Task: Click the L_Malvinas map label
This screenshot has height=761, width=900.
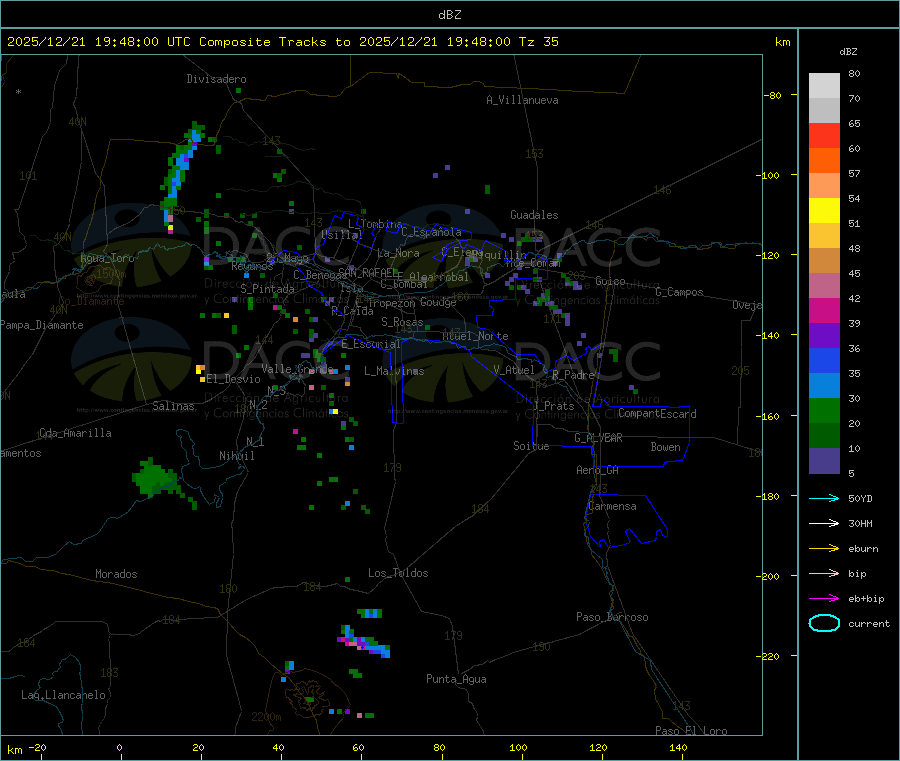Action: click(394, 371)
